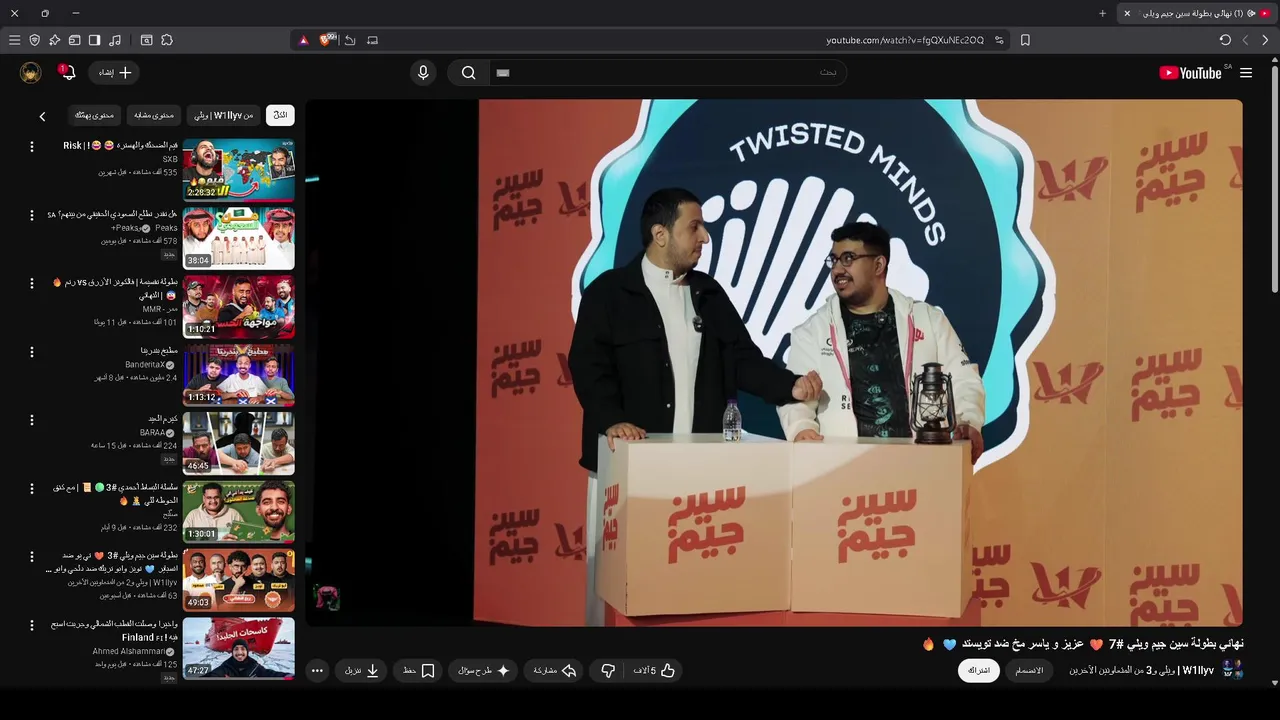Close the YouTube browser tab
Image resolution: width=1280 pixels, height=720 pixels.
point(1127,13)
